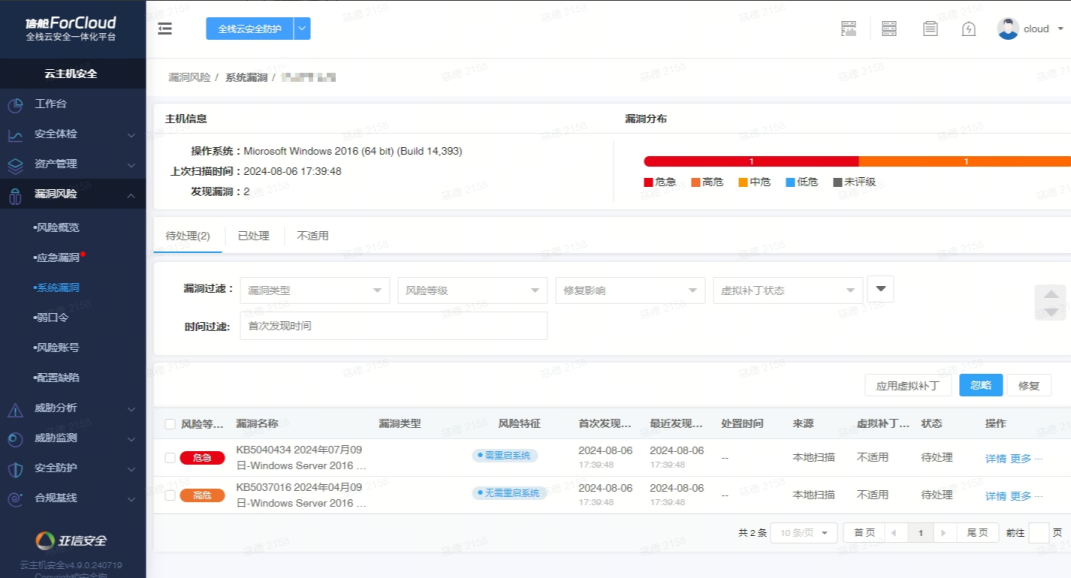This screenshot has width=1071, height=578.
Task: Click the 应用虚拟补丁 button
Action: [908, 385]
